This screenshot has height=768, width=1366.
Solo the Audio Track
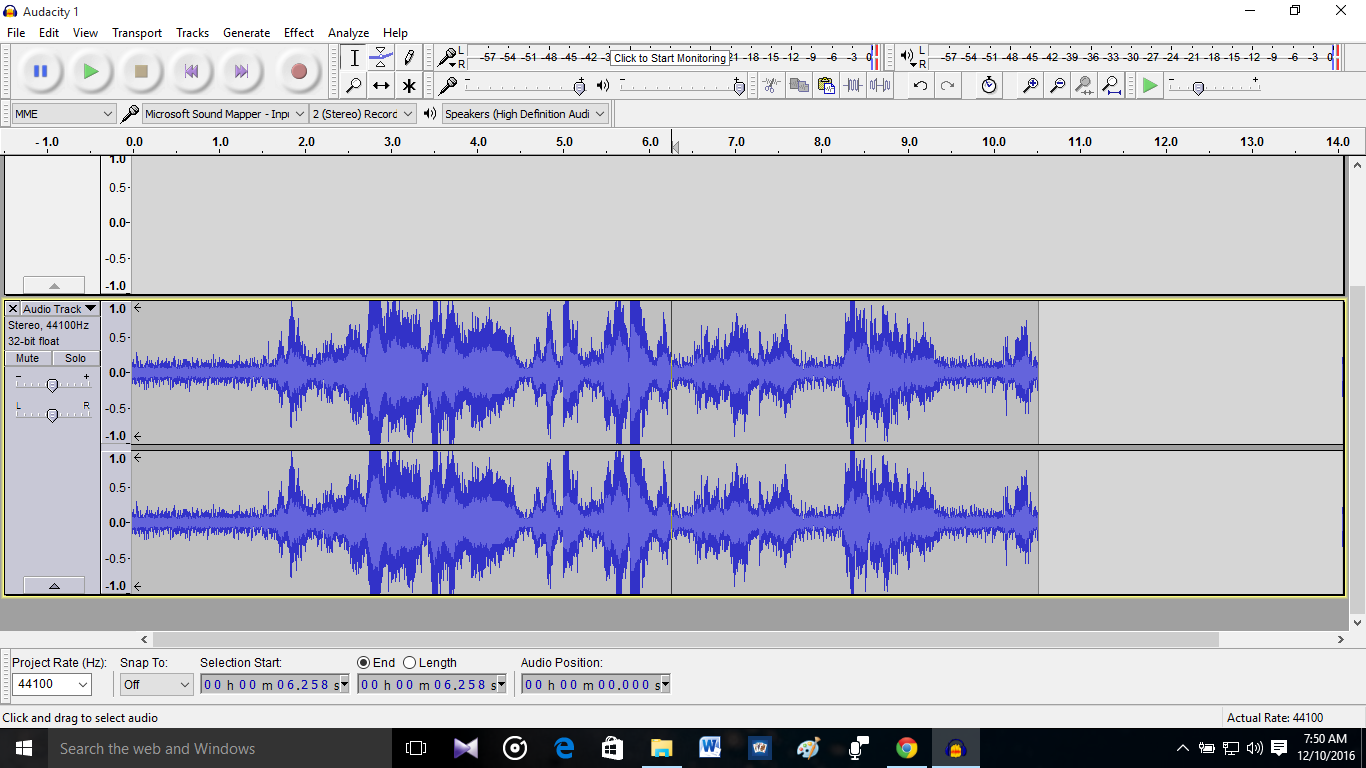(x=76, y=358)
